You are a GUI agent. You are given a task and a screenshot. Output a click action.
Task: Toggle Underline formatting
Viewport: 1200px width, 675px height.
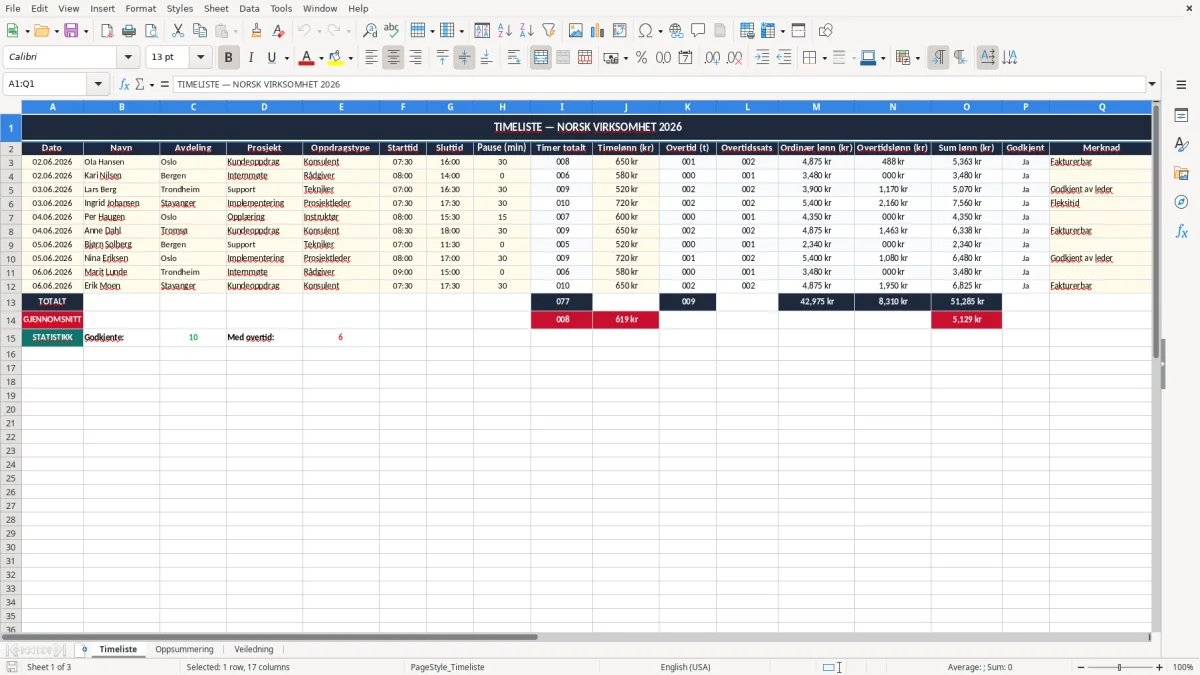pos(271,58)
